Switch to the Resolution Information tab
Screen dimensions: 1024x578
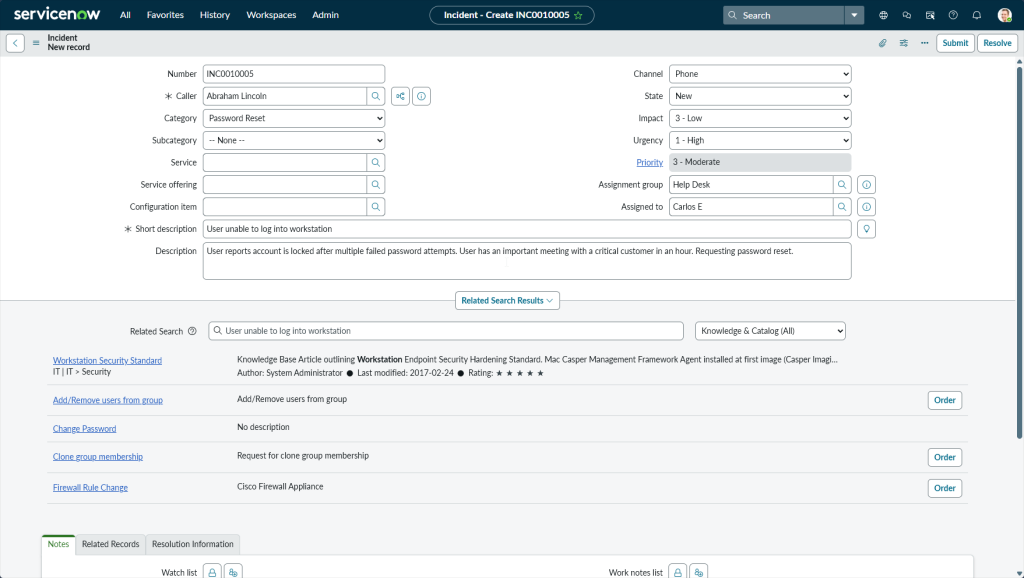coord(193,544)
